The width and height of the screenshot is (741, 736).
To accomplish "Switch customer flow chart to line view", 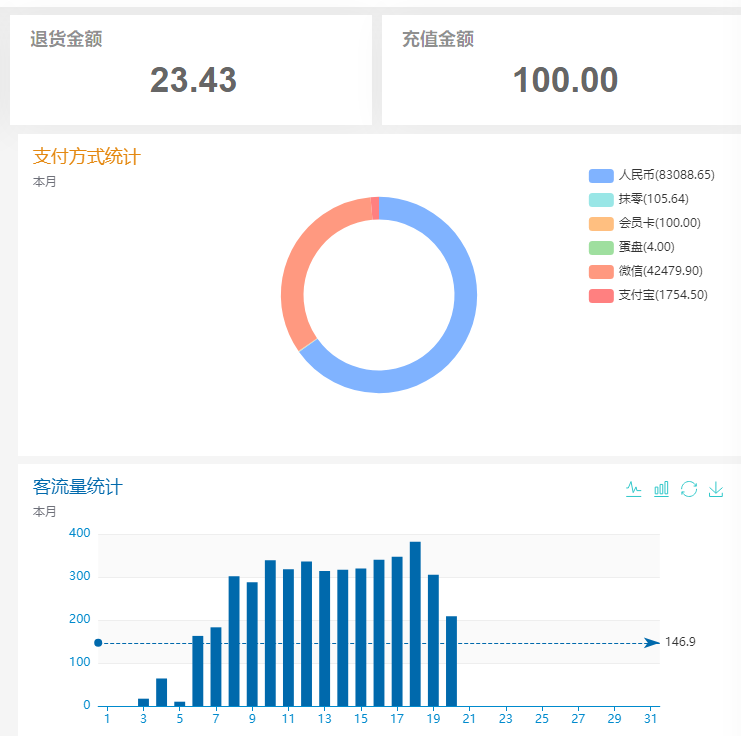I will pos(634,489).
